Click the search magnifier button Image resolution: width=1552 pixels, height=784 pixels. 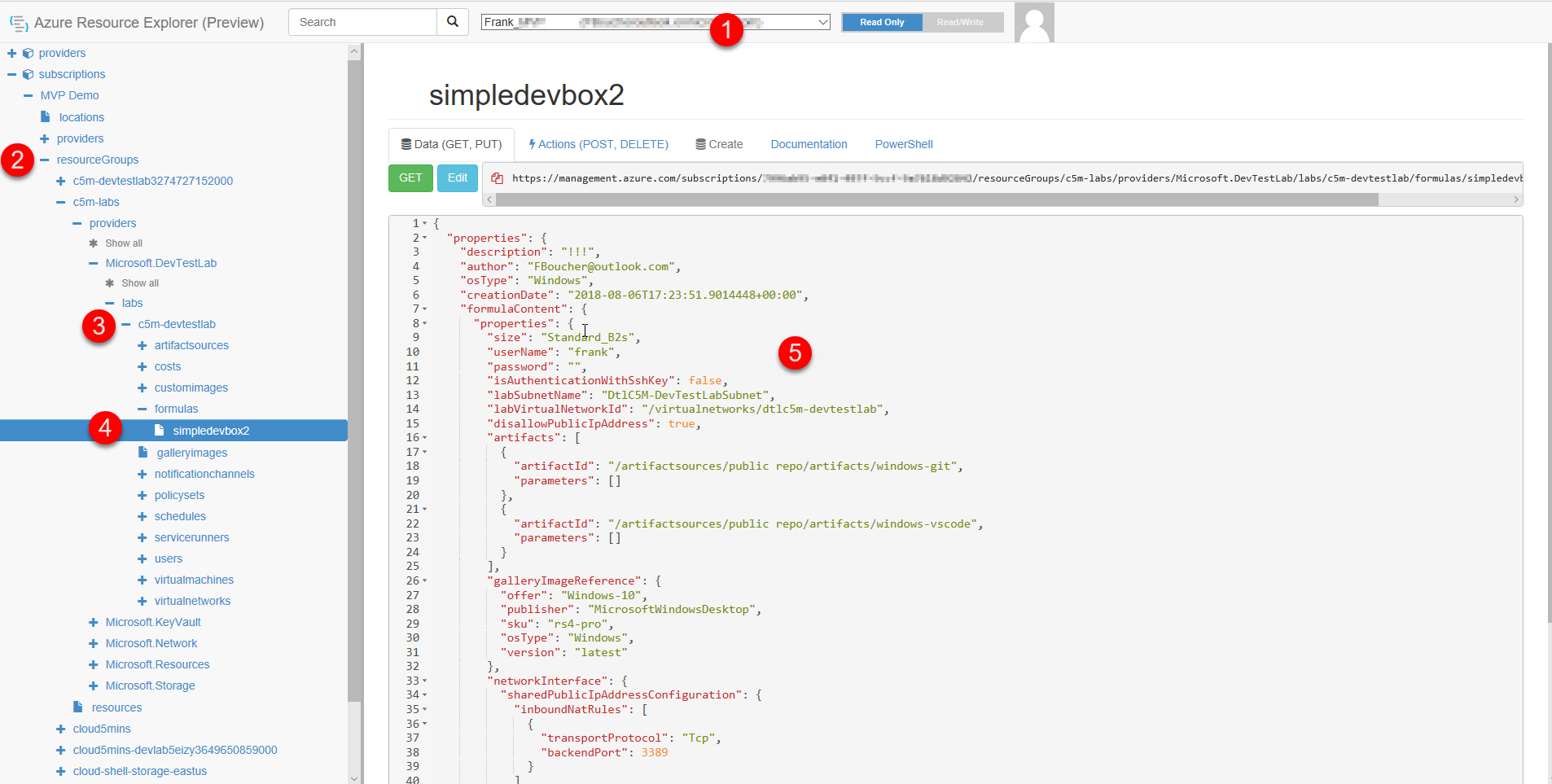[x=453, y=22]
